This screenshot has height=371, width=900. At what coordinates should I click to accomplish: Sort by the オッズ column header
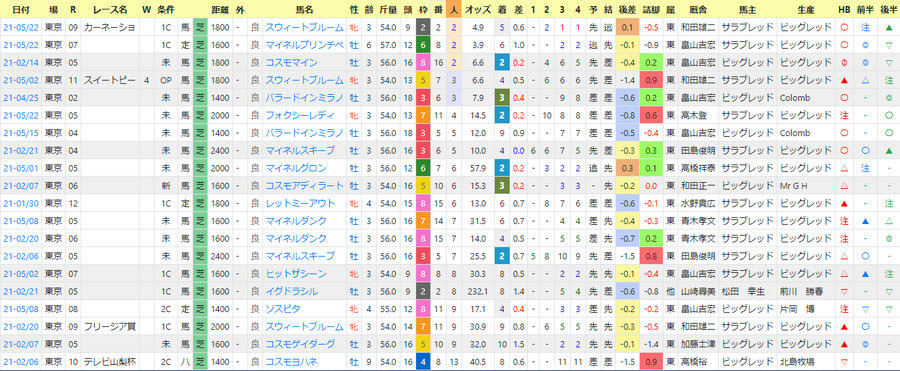pyautogui.click(x=478, y=10)
